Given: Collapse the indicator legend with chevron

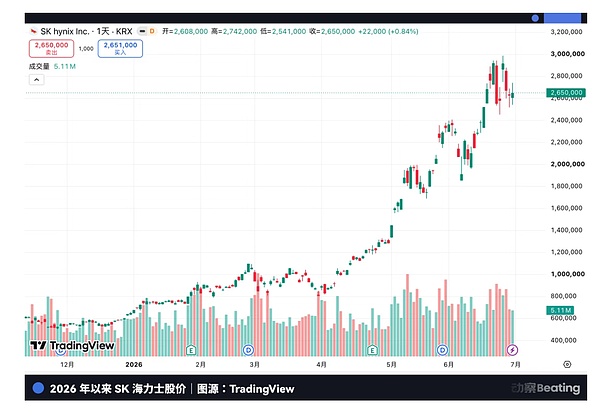Looking at the screenshot, I should pos(37,80).
